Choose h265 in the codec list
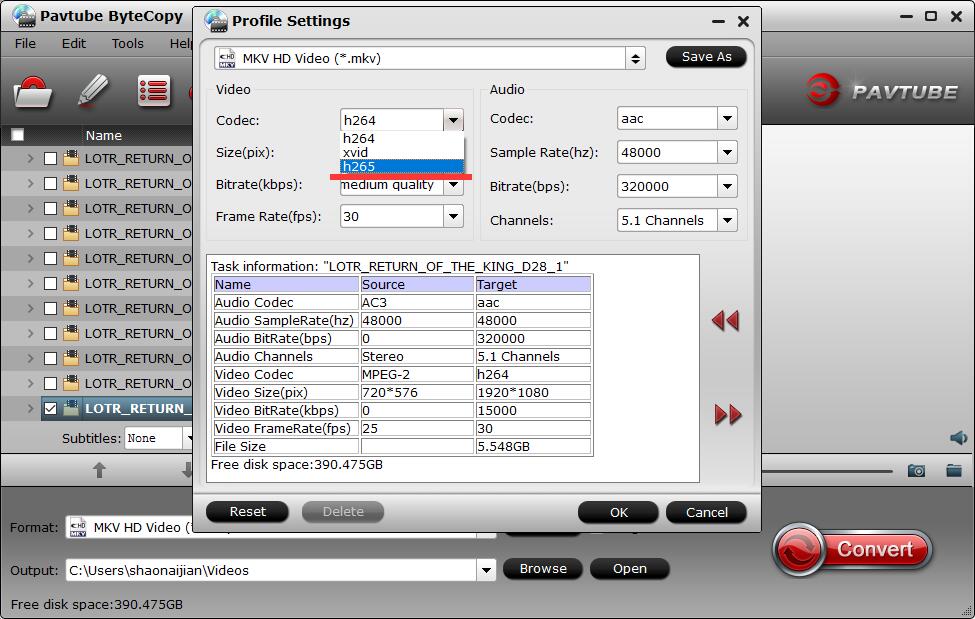The height and width of the screenshot is (619, 975). pyautogui.click(x=402, y=166)
